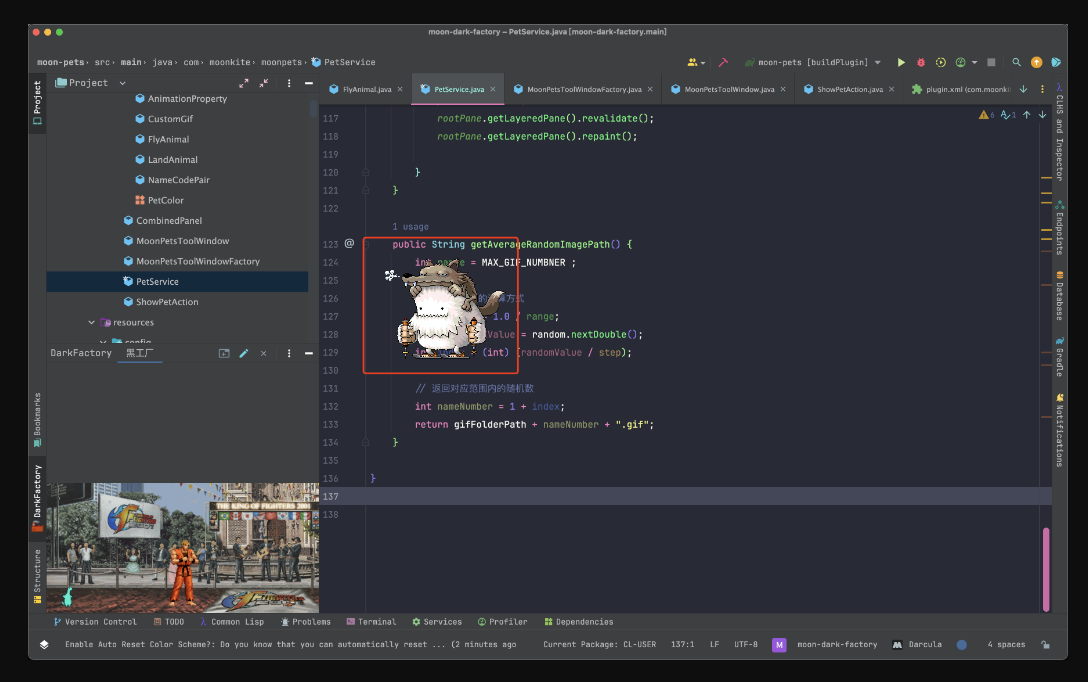
Task: Toggle the Bookmarks tool window sidebar button
Action: pos(37,420)
